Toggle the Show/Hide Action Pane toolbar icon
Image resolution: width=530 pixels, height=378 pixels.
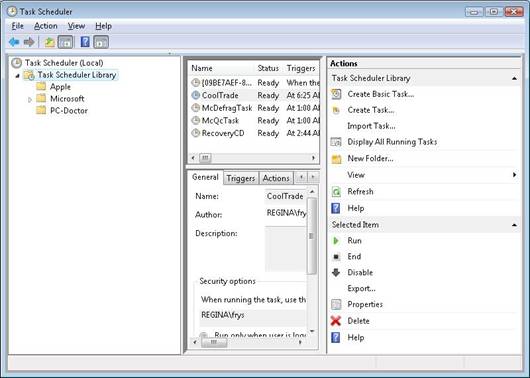point(101,42)
